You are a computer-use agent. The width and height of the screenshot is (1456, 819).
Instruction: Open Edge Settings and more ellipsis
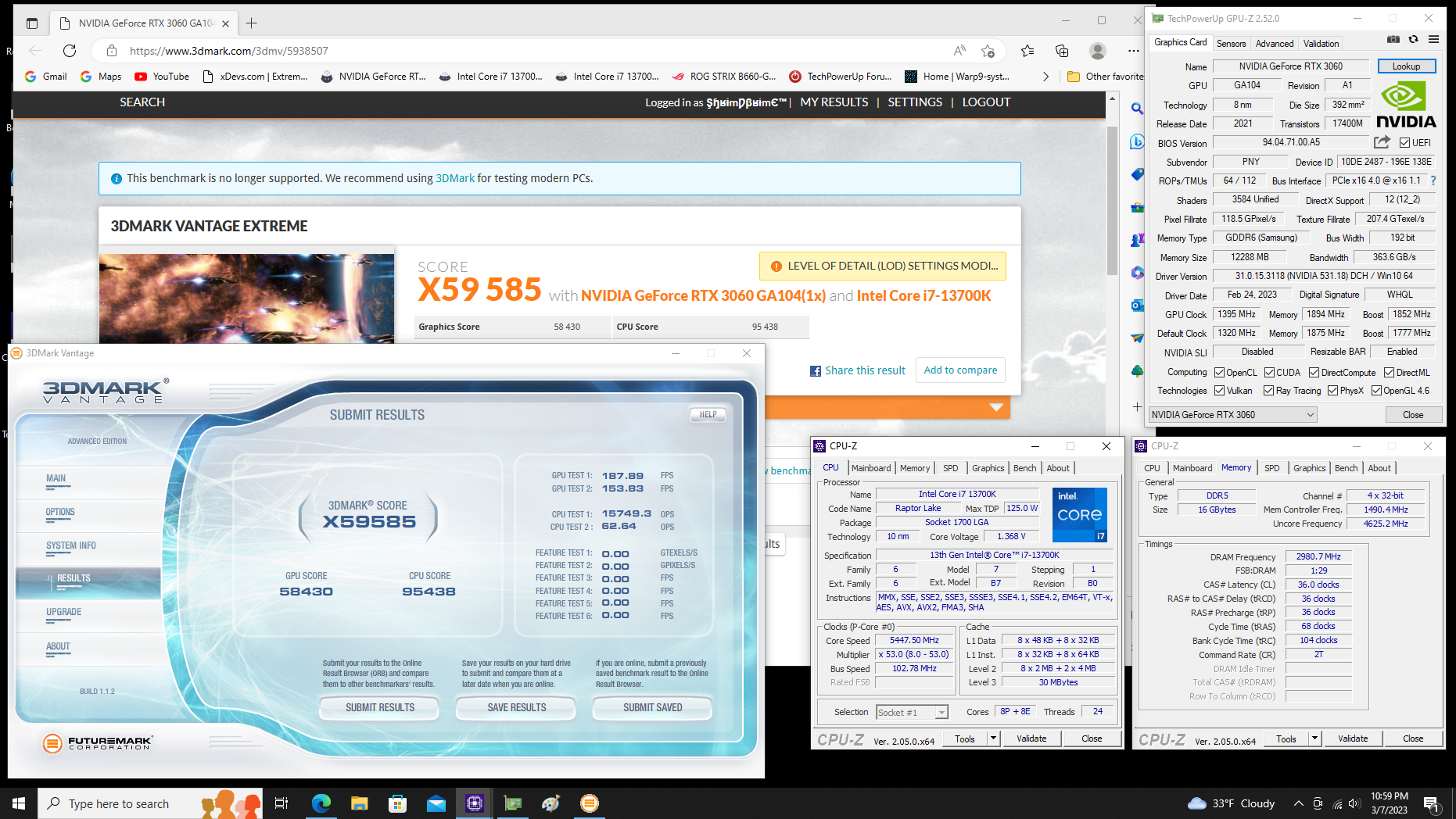click(x=1134, y=51)
